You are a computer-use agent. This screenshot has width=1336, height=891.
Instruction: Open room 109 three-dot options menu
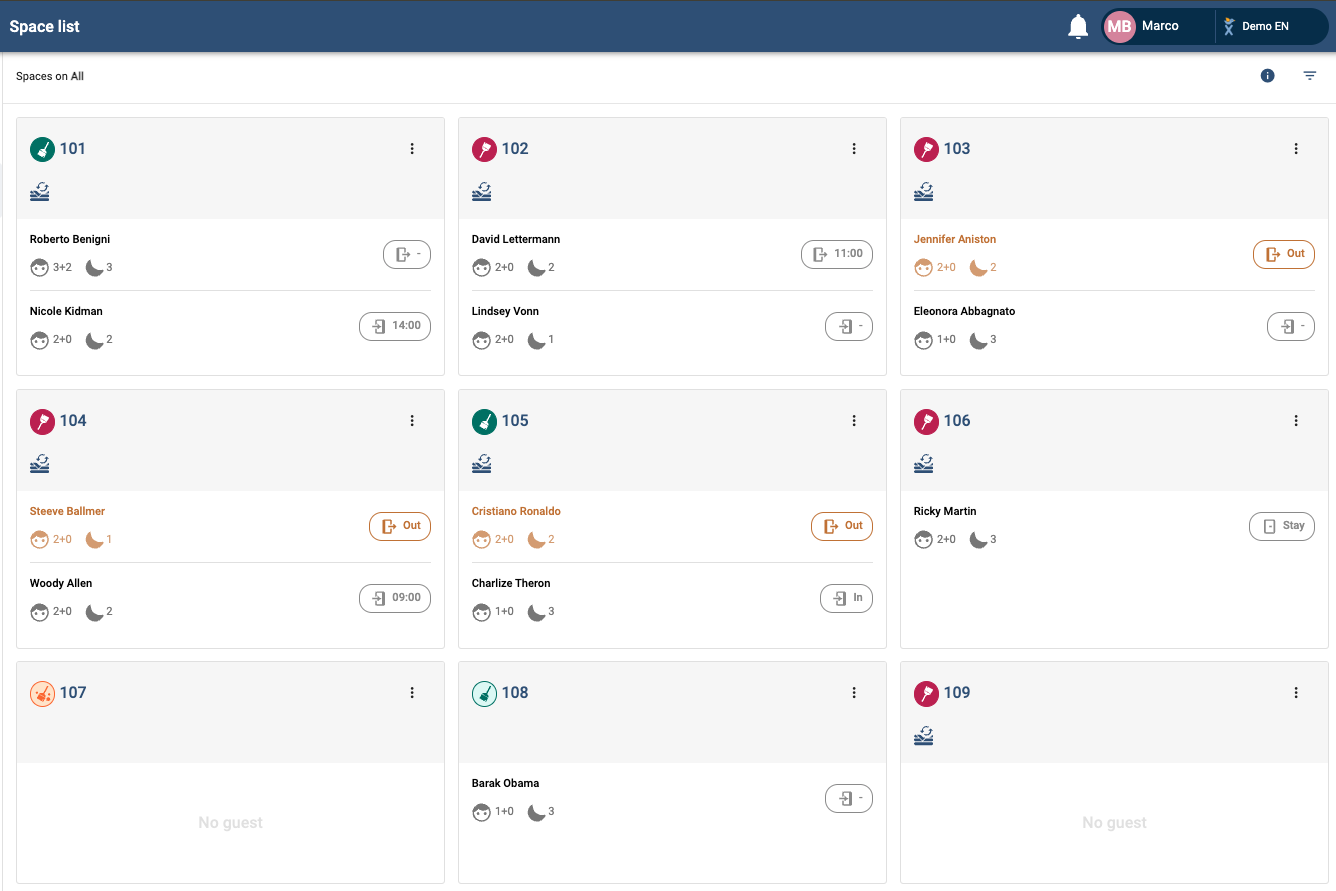coord(1296,693)
